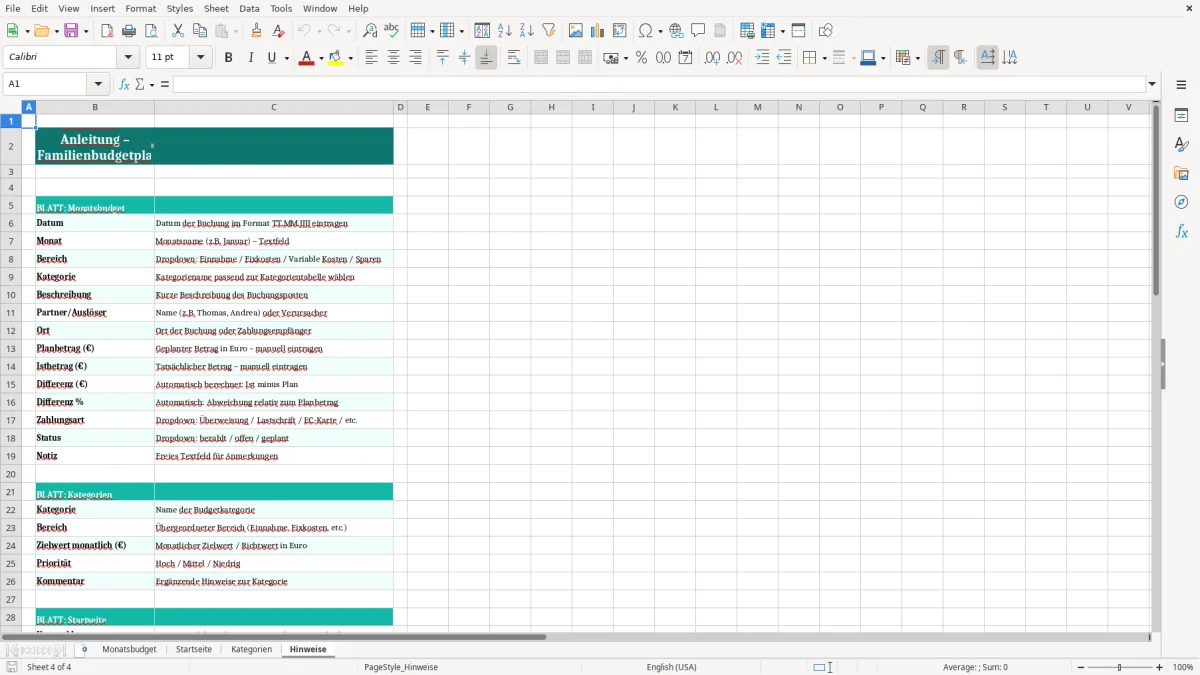Sort ascending A to Z

[505, 31]
